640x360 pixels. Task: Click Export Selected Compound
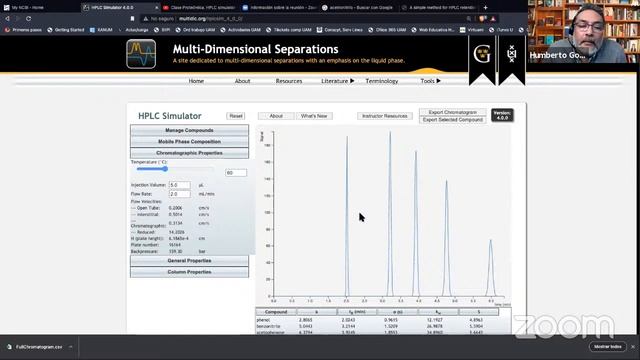tap(452, 120)
